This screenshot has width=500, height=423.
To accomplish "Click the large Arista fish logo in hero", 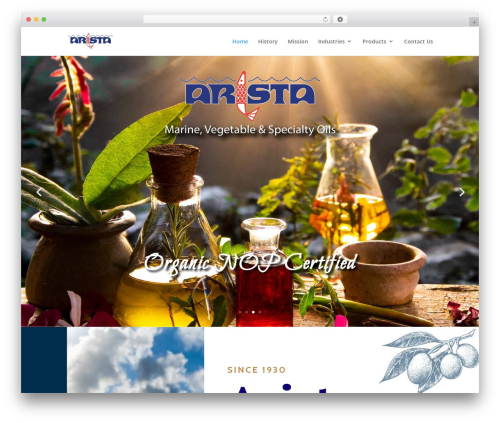I will [250, 95].
